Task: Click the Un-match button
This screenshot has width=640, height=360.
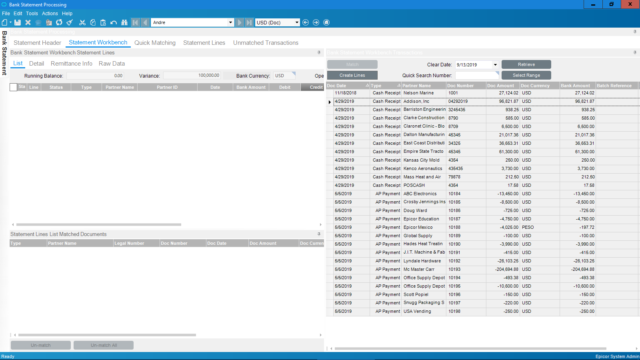Action: pos(41,345)
